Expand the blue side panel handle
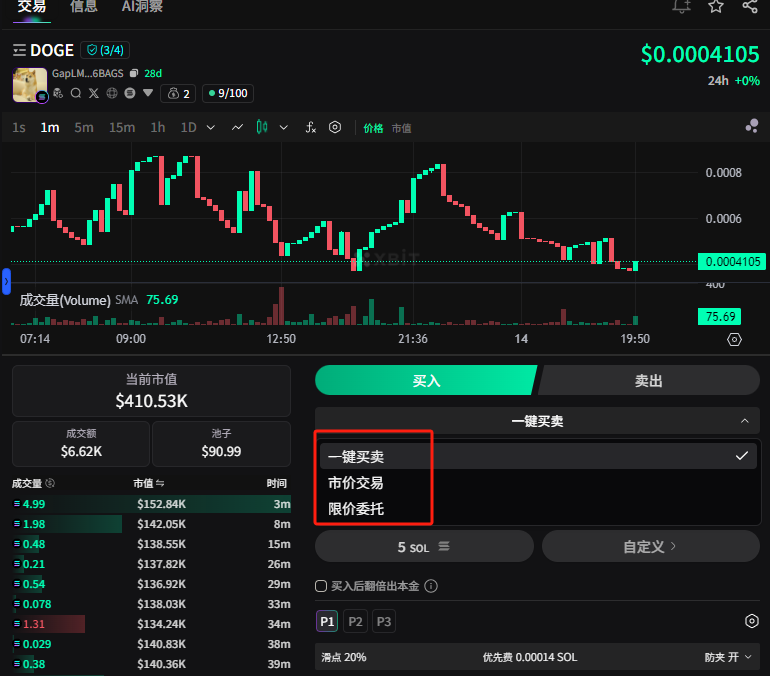This screenshot has height=676, width=770. click(x=6, y=281)
